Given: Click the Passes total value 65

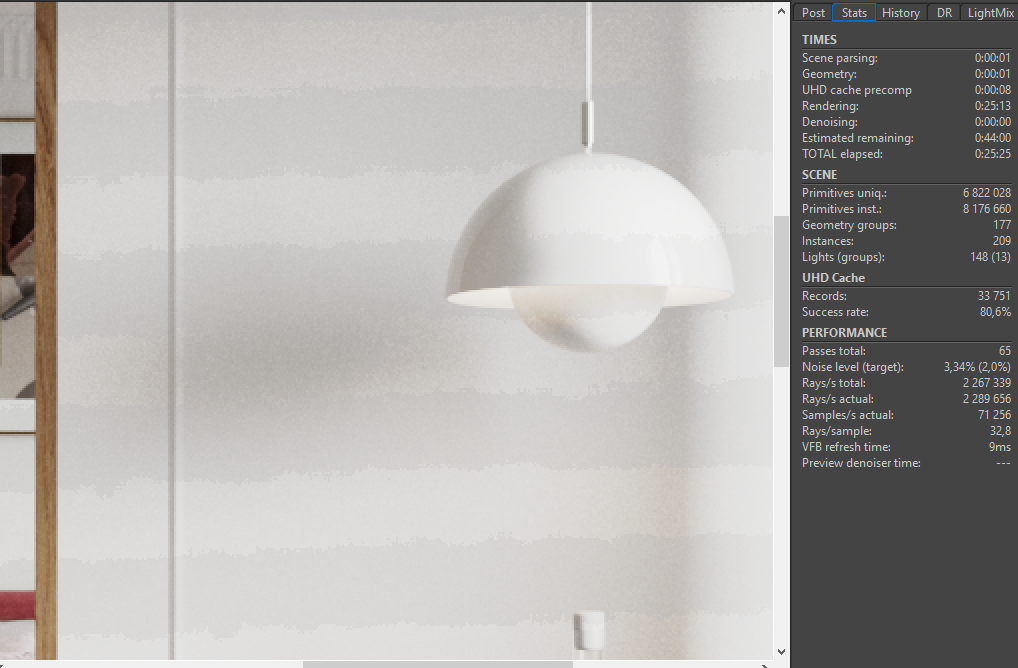Looking at the screenshot, I should coord(1004,351).
